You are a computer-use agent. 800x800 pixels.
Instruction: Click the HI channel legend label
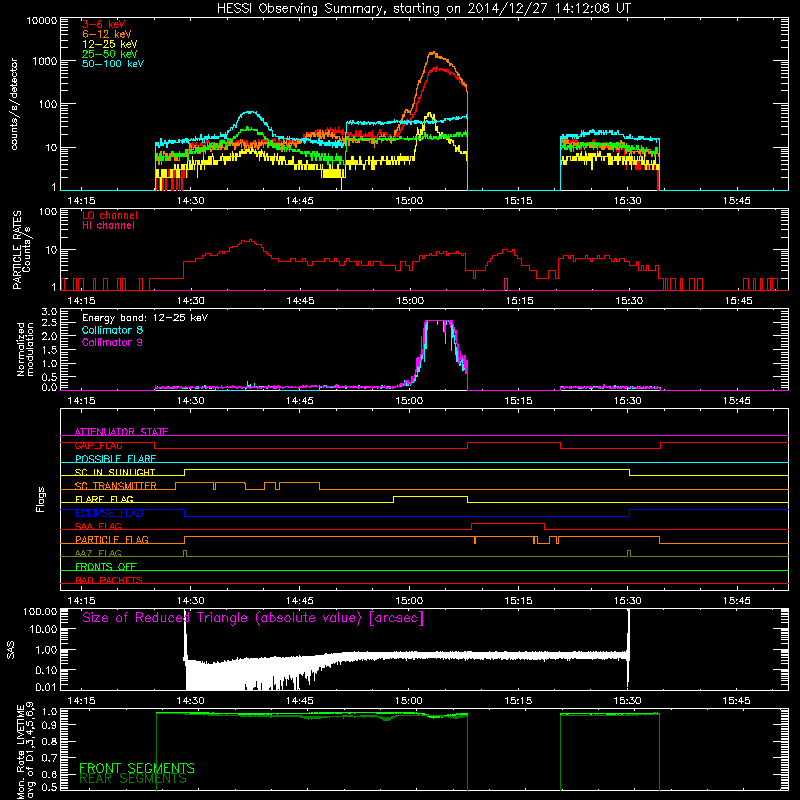point(108,226)
